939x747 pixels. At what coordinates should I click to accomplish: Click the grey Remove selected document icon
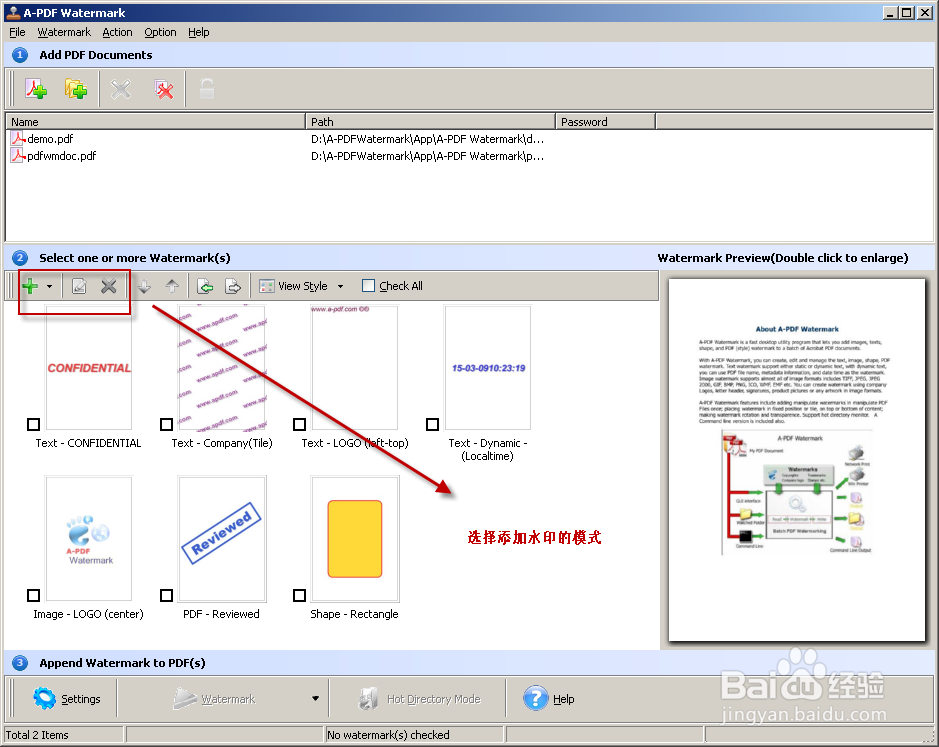(120, 89)
